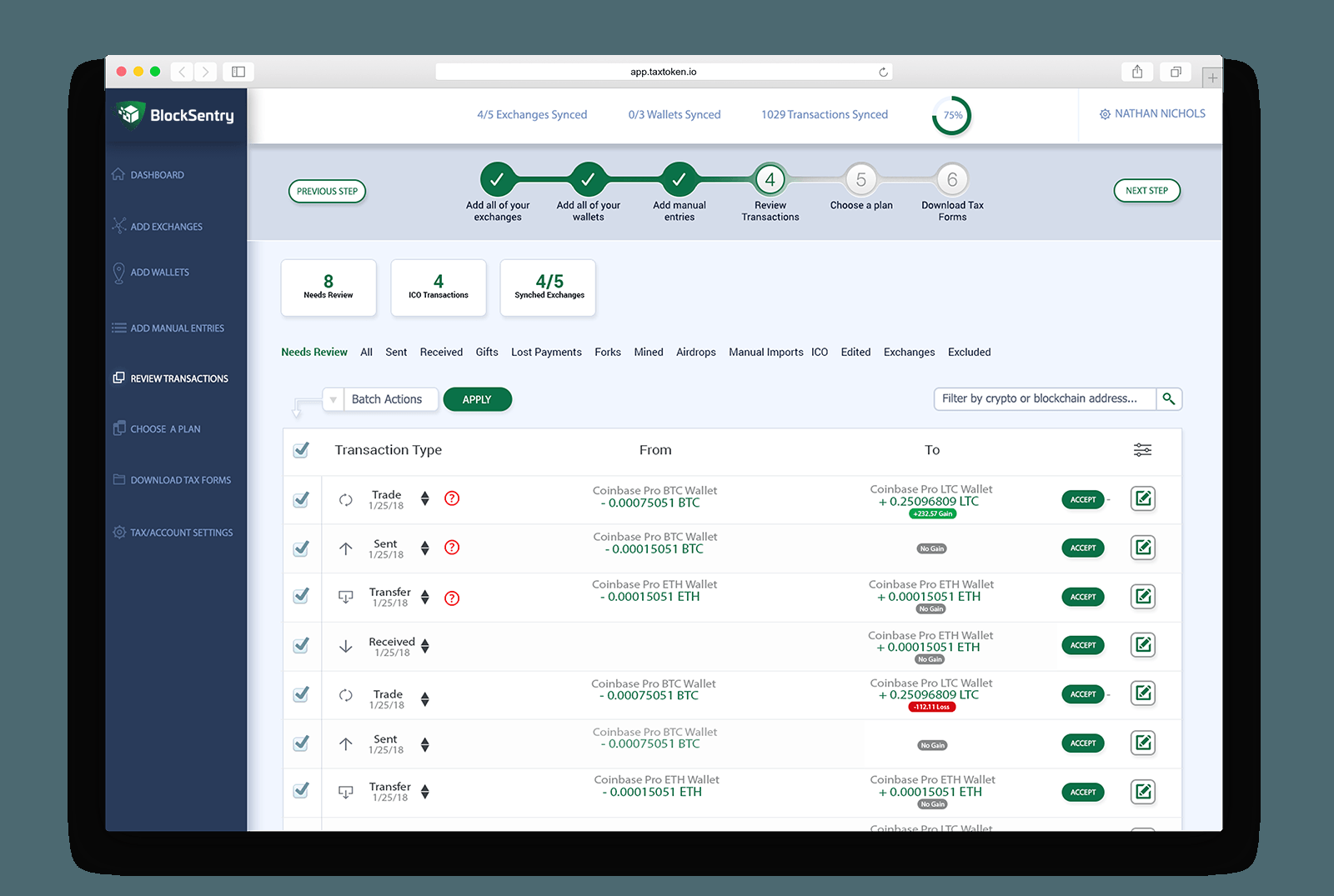Uncheck the Received transaction checkbox
Image resolution: width=1334 pixels, height=896 pixels.
[301, 645]
